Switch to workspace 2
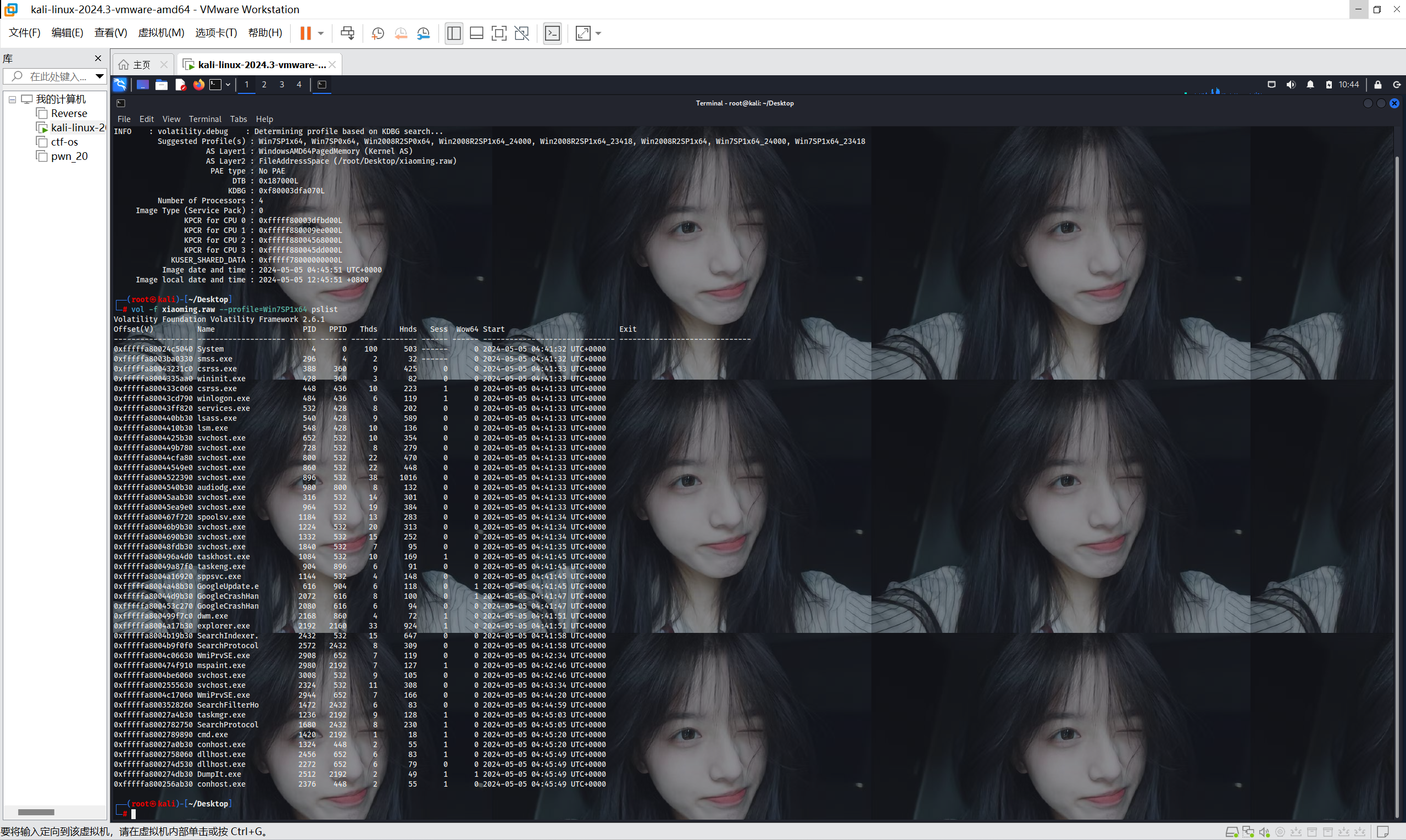Image resolution: width=1406 pixels, height=840 pixels. pyautogui.click(x=264, y=85)
